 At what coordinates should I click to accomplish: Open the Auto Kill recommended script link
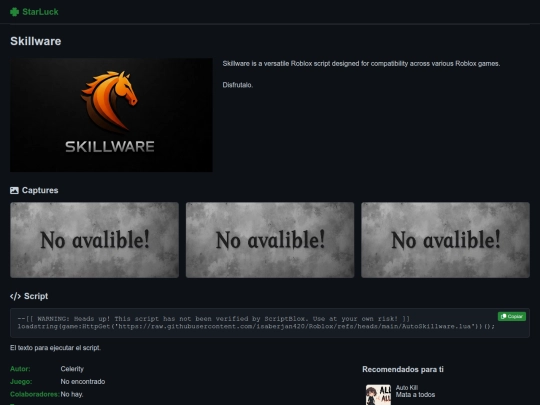pos(407,388)
